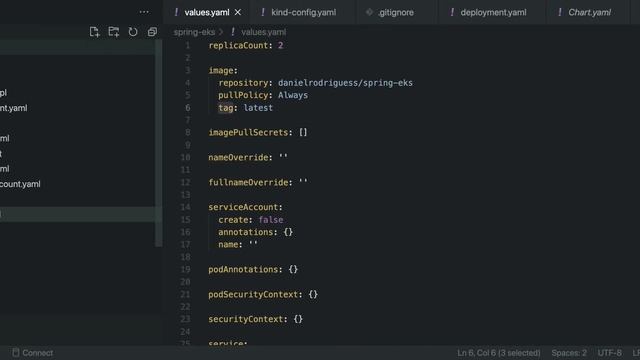Click the false value of create
Viewport: 640px width, 360px height.
(271, 220)
